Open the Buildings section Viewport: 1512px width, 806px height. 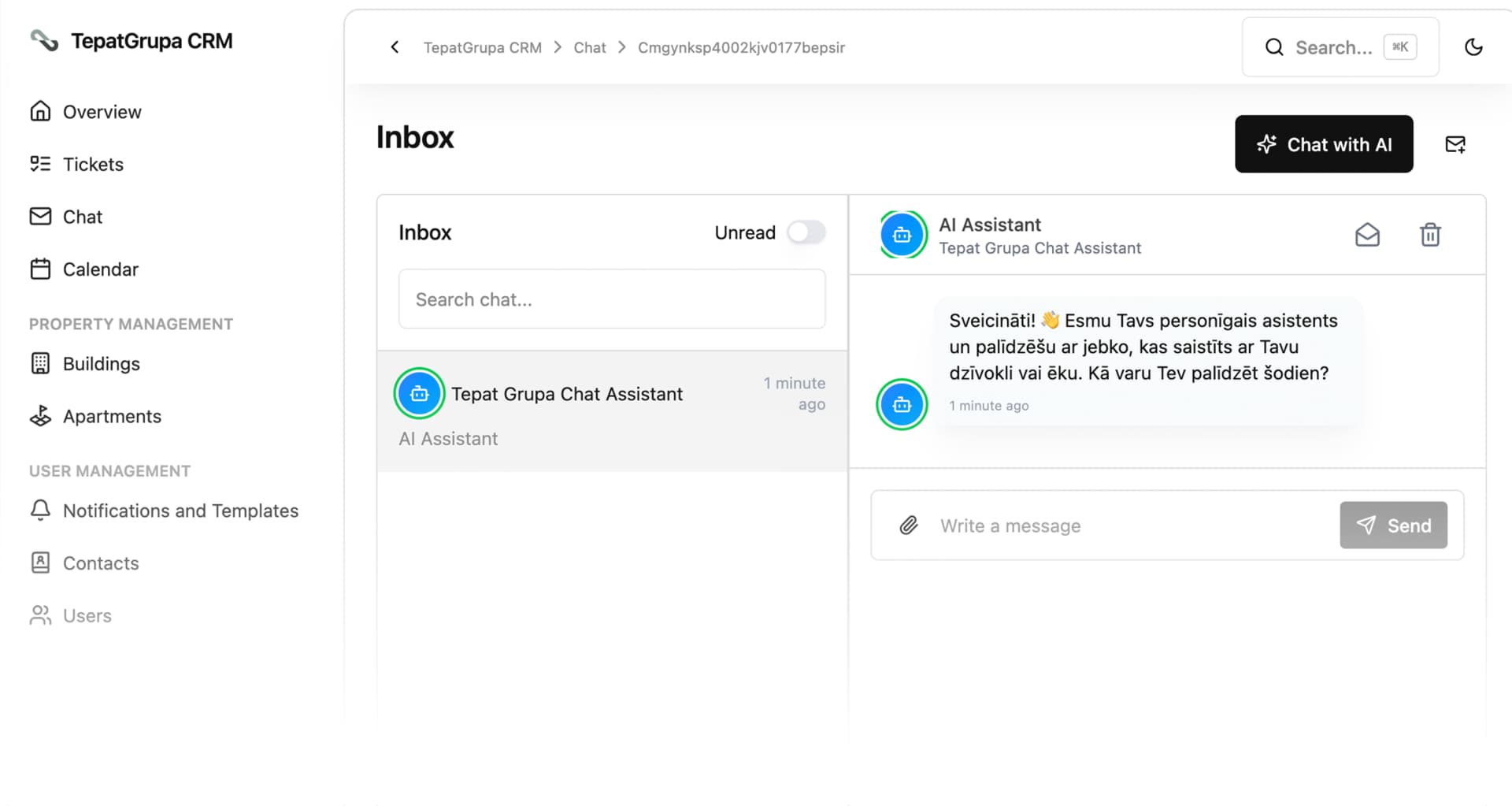(x=101, y=364)
